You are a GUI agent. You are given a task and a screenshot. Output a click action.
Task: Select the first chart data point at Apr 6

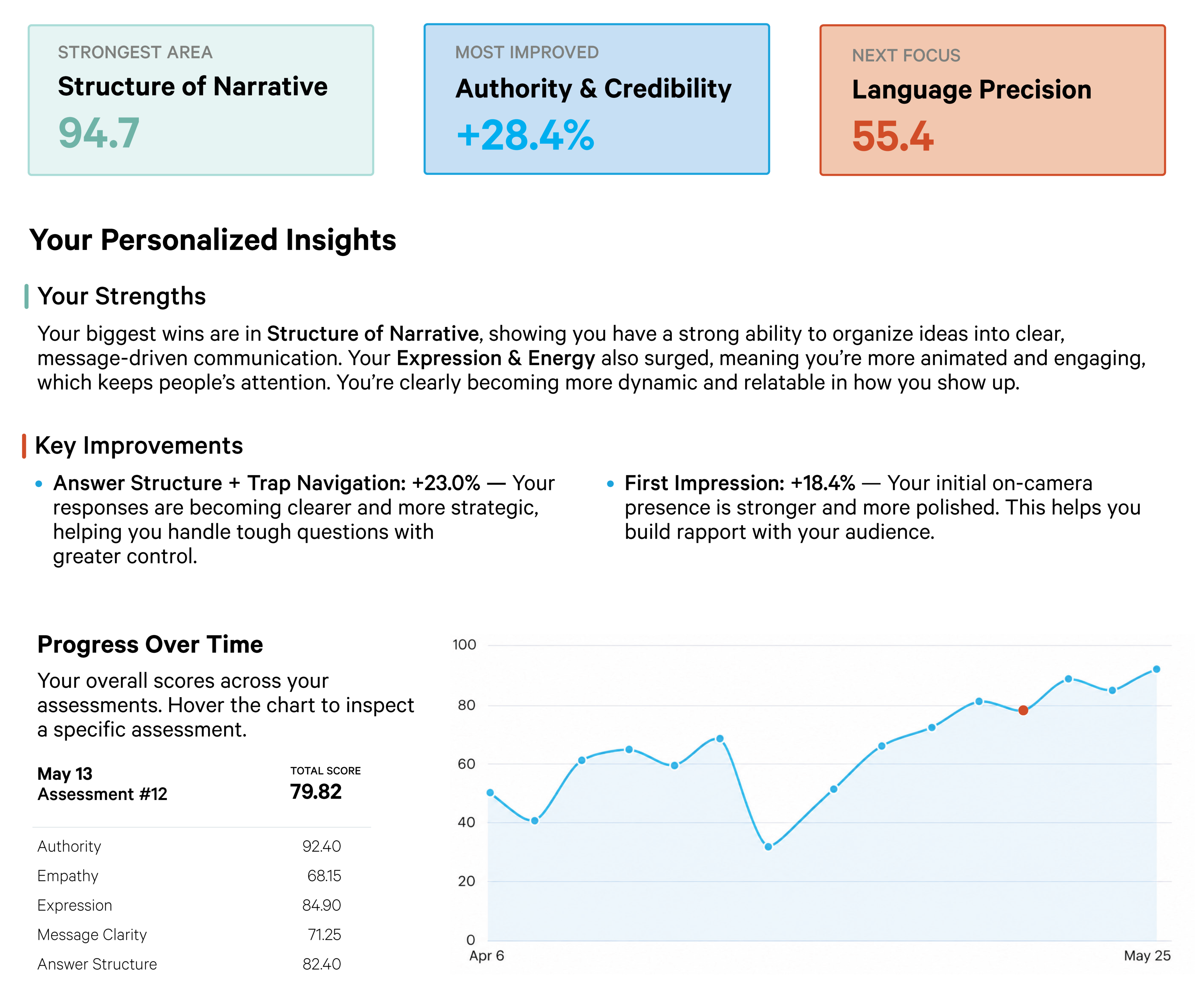490,793
